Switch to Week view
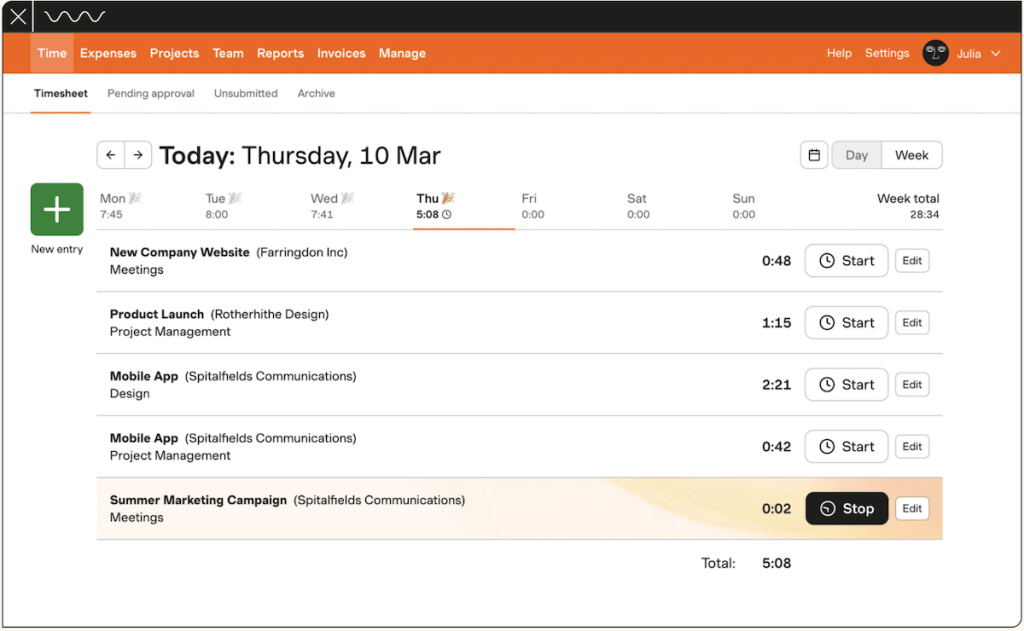The width and height of the screenshot is (1024, 631). [x=911, y=155]
